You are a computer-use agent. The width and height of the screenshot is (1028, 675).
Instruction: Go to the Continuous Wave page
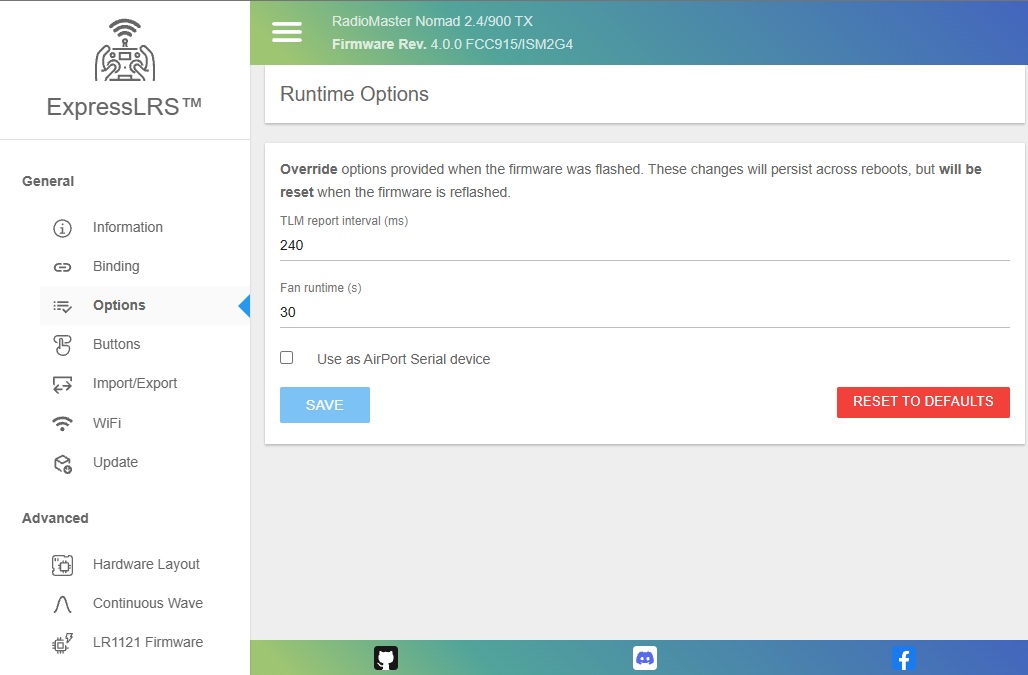[147, 604]
